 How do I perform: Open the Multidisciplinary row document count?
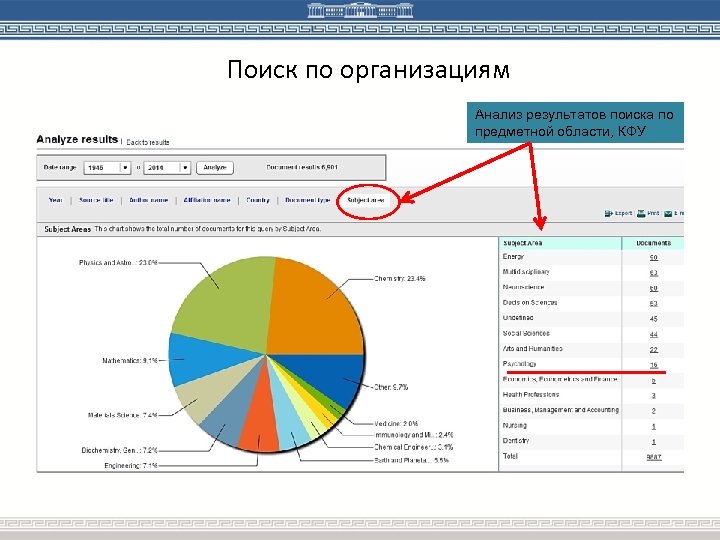coord(653,273)
